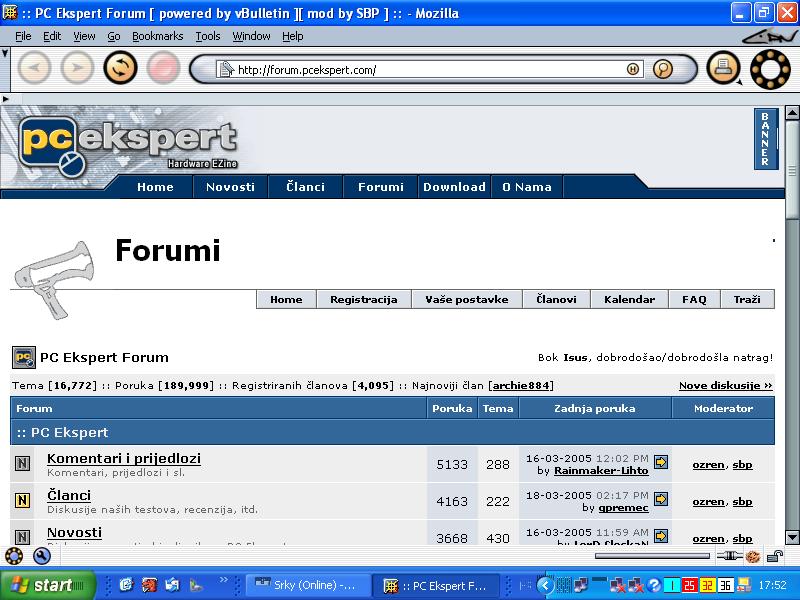The height and width of the screenshot is (600, 800).
Task: Open the URL history dropdown in address bar
Action: (x=633, y=69)
